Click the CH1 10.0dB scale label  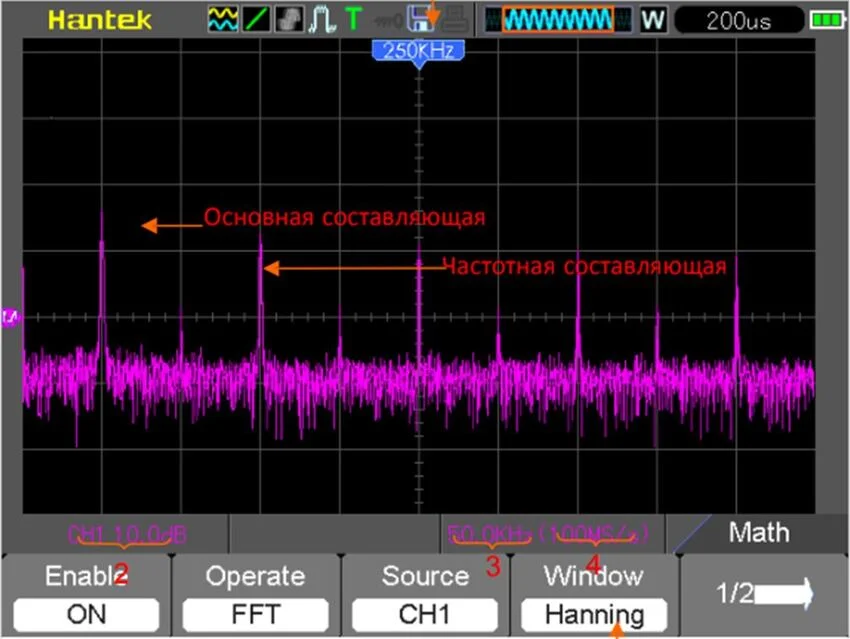(x=126, y=533)
